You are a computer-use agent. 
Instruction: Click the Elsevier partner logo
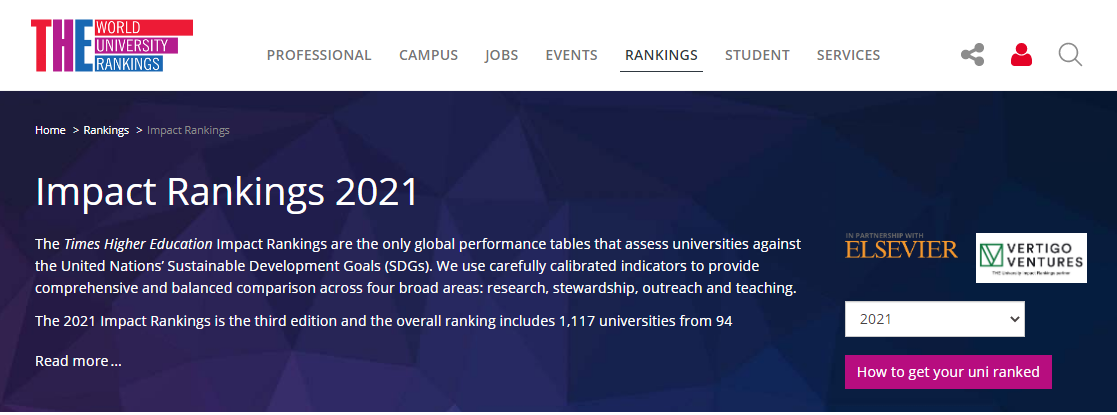click(901, 247)
